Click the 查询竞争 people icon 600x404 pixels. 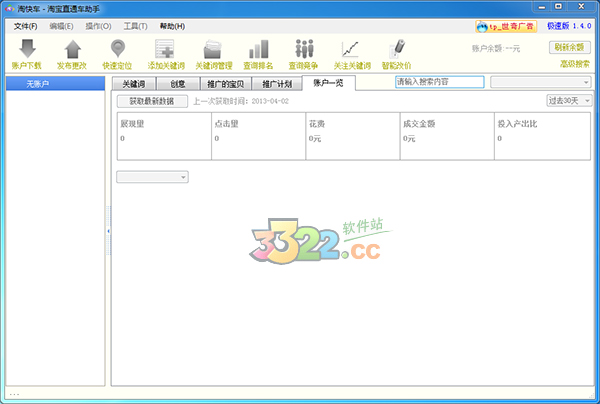click(x=304, y=49)
